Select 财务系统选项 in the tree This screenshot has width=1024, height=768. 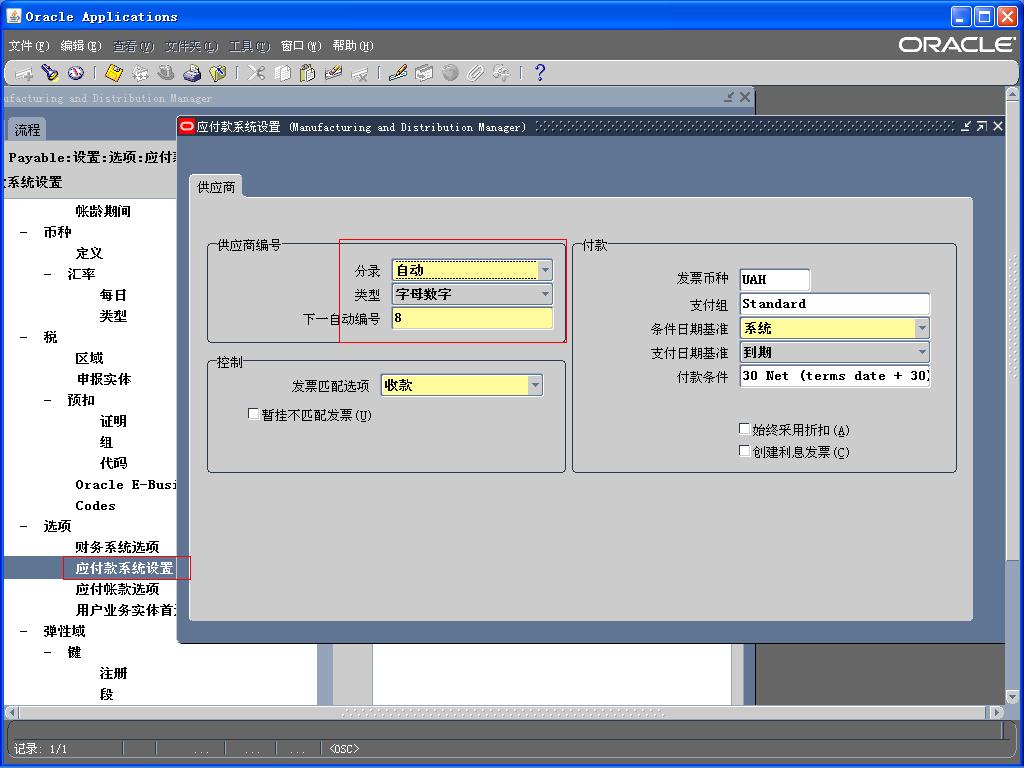point(118,547)
